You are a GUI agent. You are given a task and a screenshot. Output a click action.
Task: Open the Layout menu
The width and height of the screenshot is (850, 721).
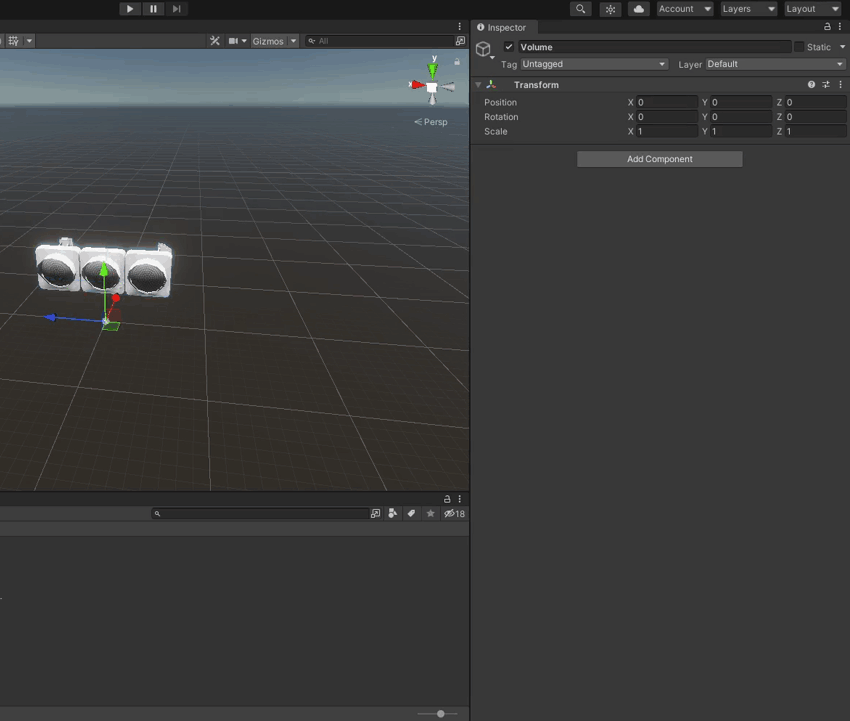(x=812, y=9)
